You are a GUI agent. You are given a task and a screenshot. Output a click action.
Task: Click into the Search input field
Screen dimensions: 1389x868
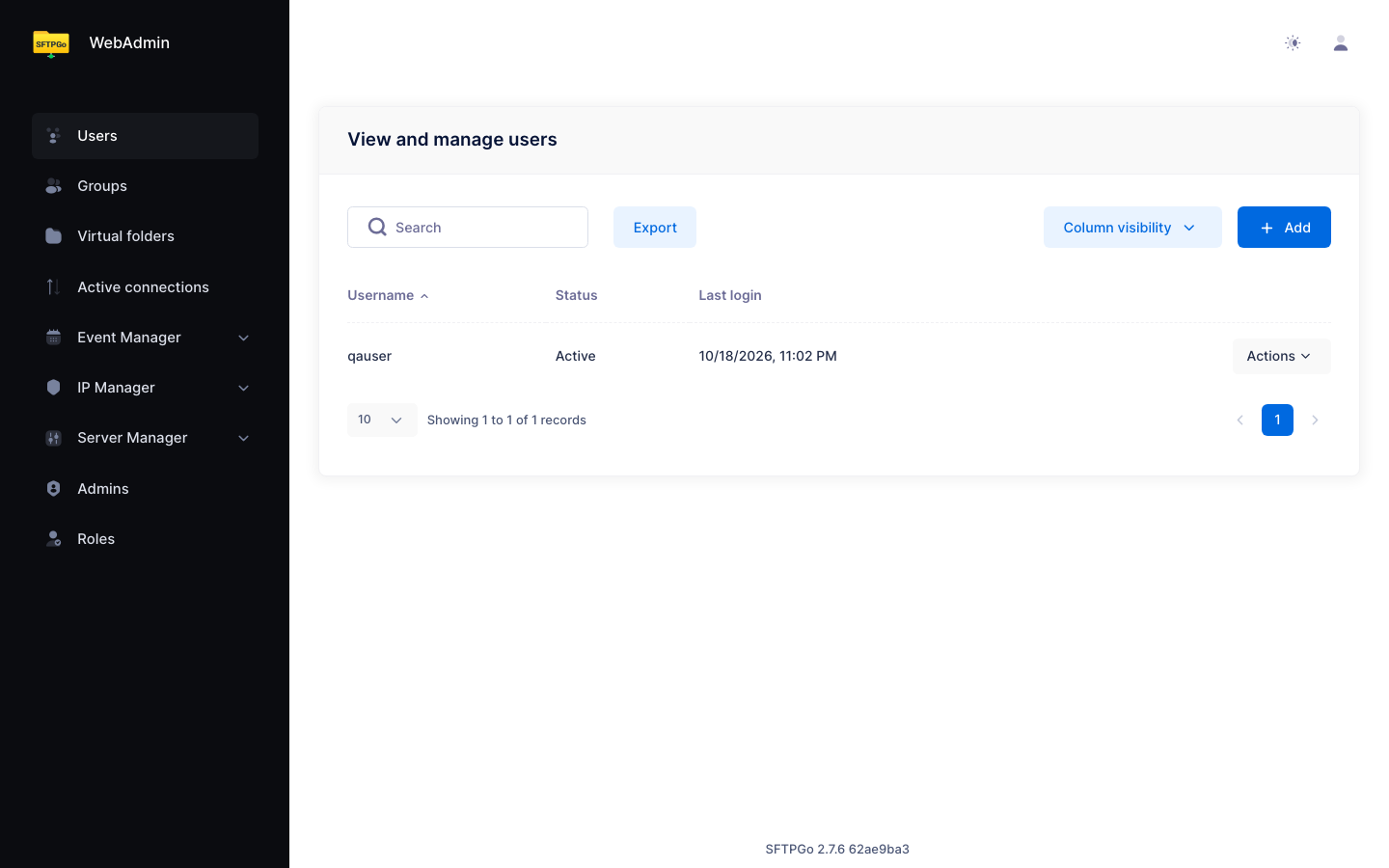(x=468, y=227)
